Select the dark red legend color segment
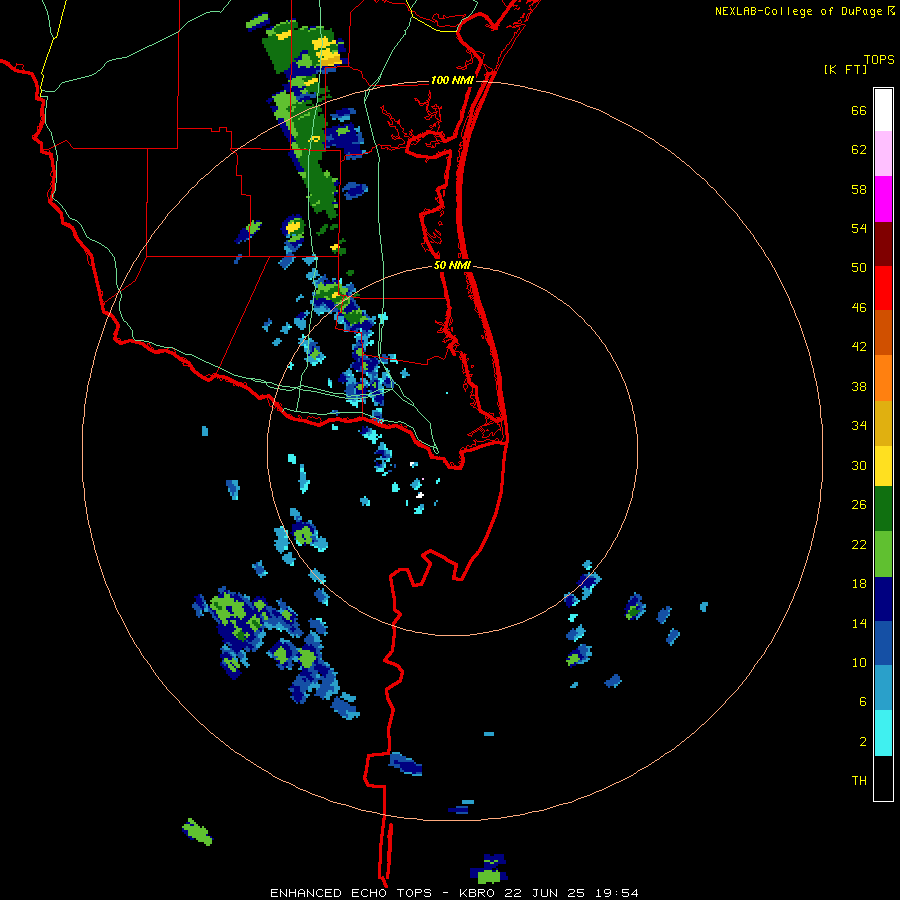 (x=883, y=244)
